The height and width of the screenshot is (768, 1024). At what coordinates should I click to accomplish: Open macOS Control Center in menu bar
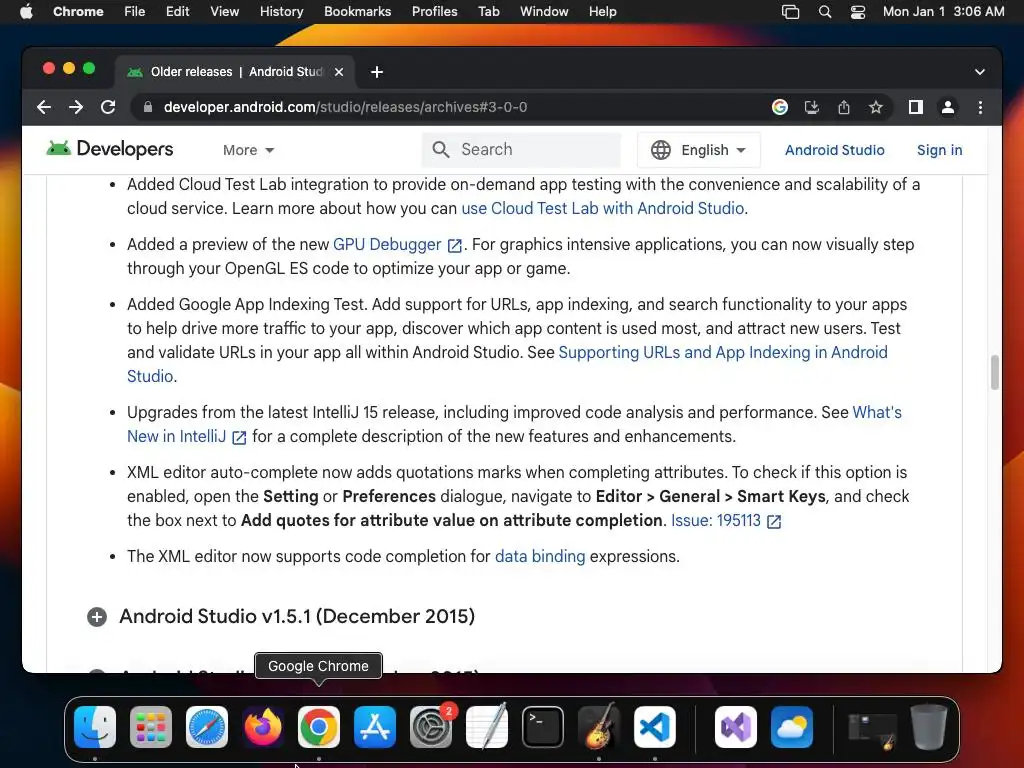(x=857, y=12)
